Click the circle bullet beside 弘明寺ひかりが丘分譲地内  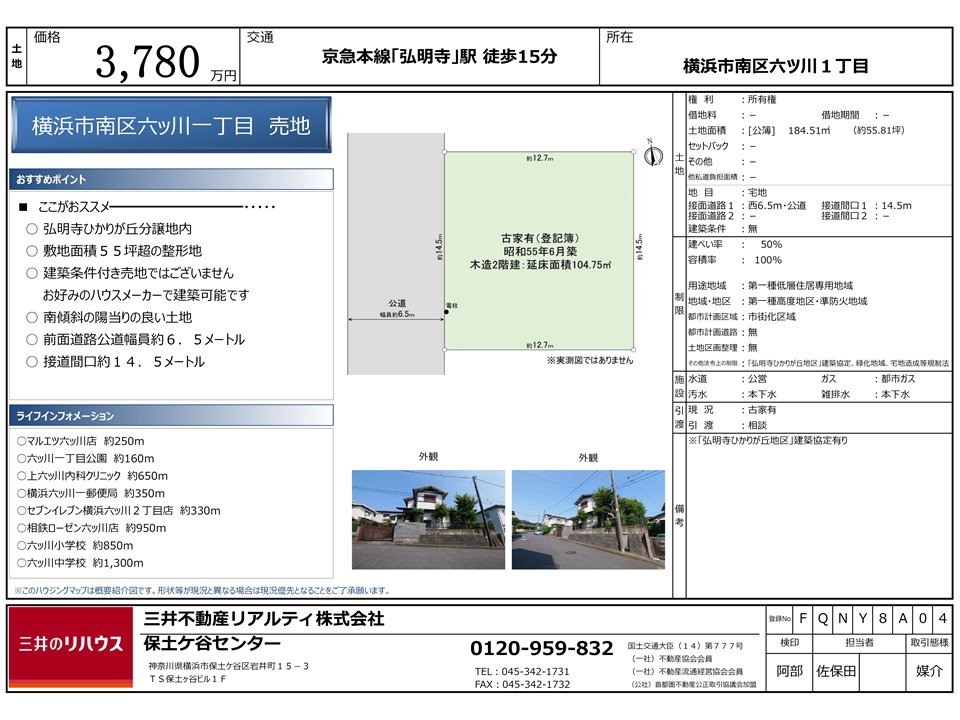tap(32, 229)
